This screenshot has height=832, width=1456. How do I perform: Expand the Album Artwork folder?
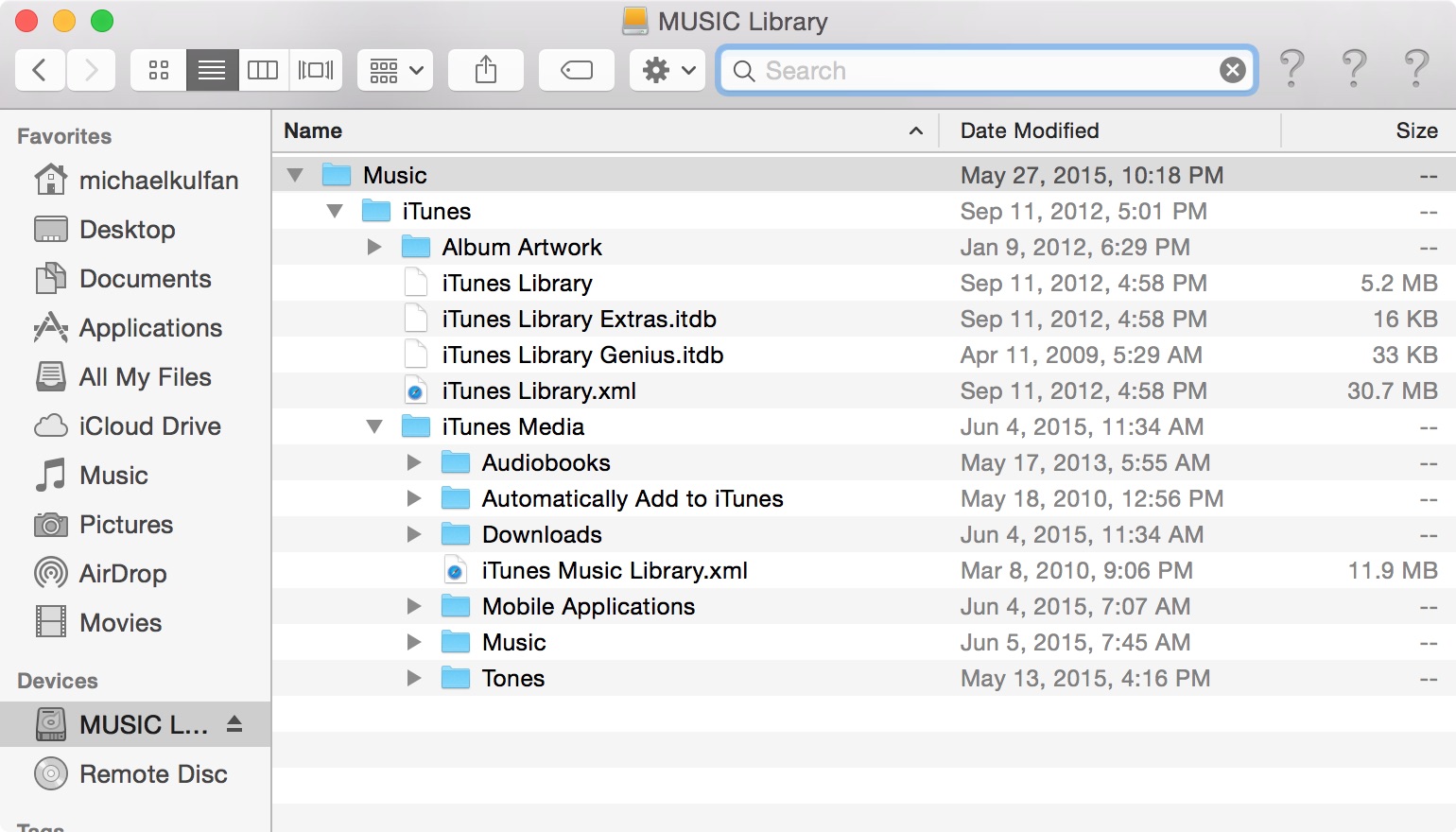point(374,248)
